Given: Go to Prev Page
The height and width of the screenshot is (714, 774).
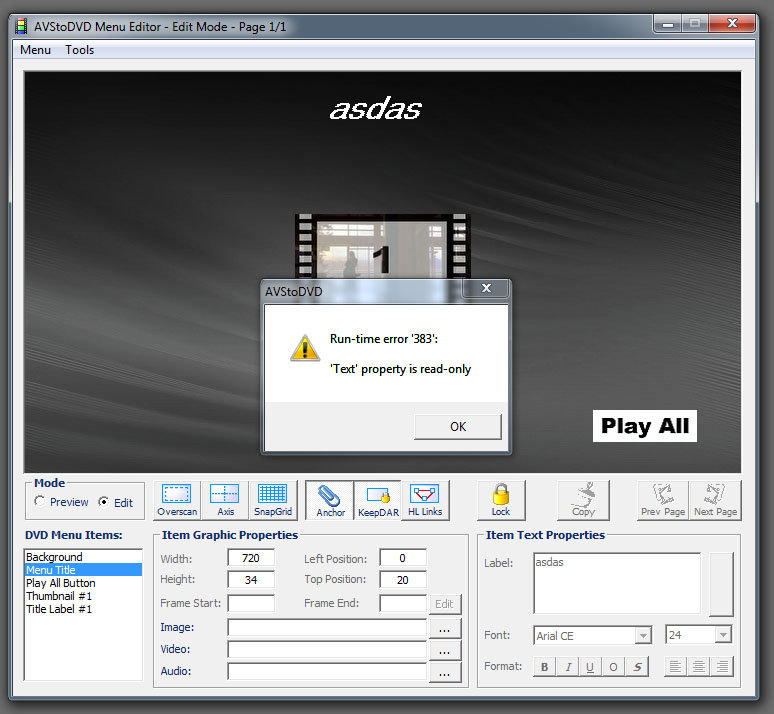Looking at the screenshot, I should pyautogui.click(x=663, y=500).
